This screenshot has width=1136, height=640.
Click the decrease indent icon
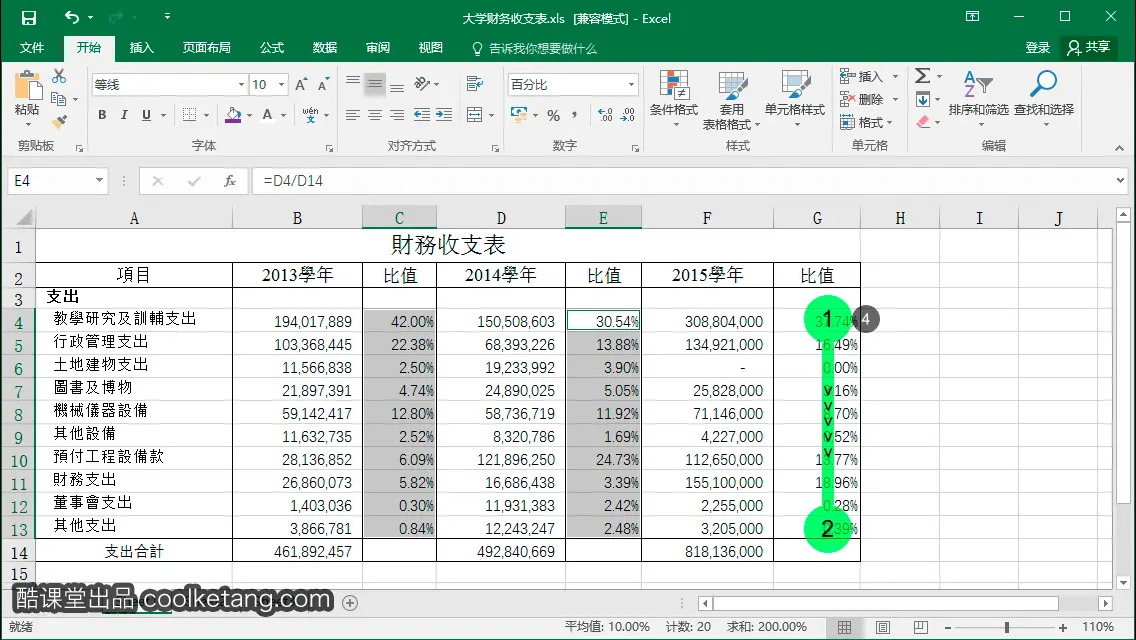(422, 115)
